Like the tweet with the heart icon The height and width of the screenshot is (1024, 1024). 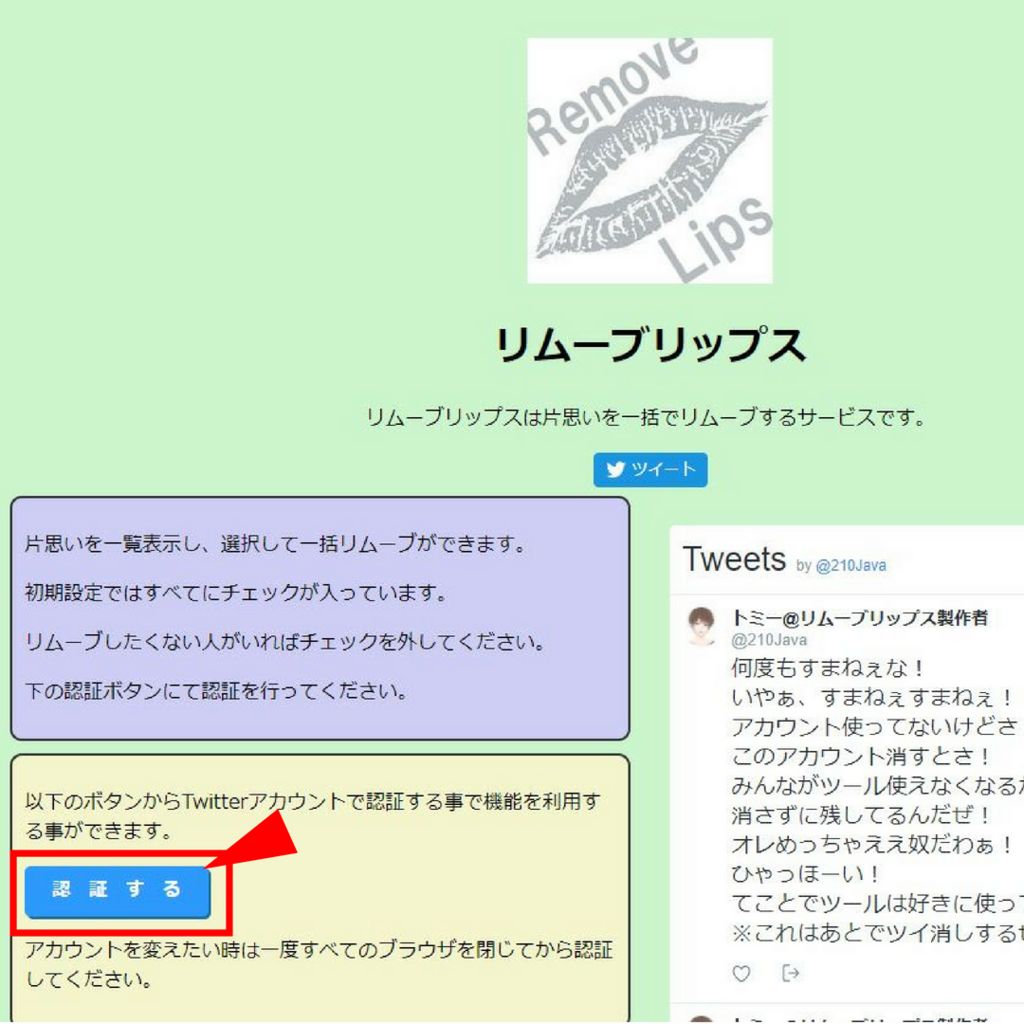pyautogui.click(x=741, y=973)
